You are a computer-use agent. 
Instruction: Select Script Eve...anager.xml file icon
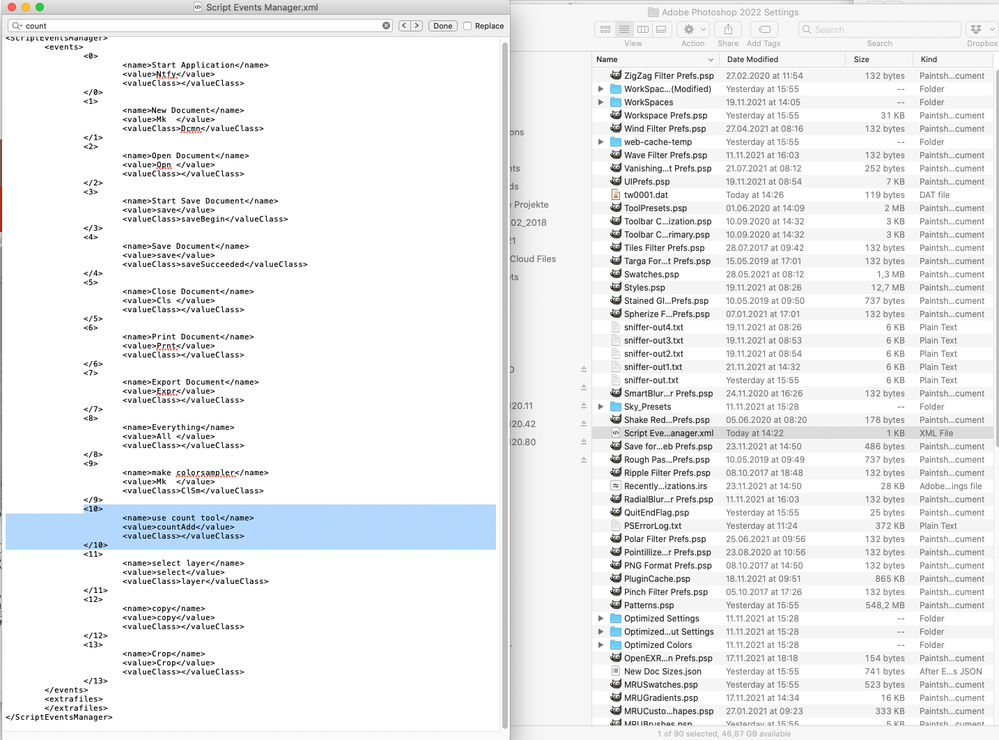(x=615, y=433)
